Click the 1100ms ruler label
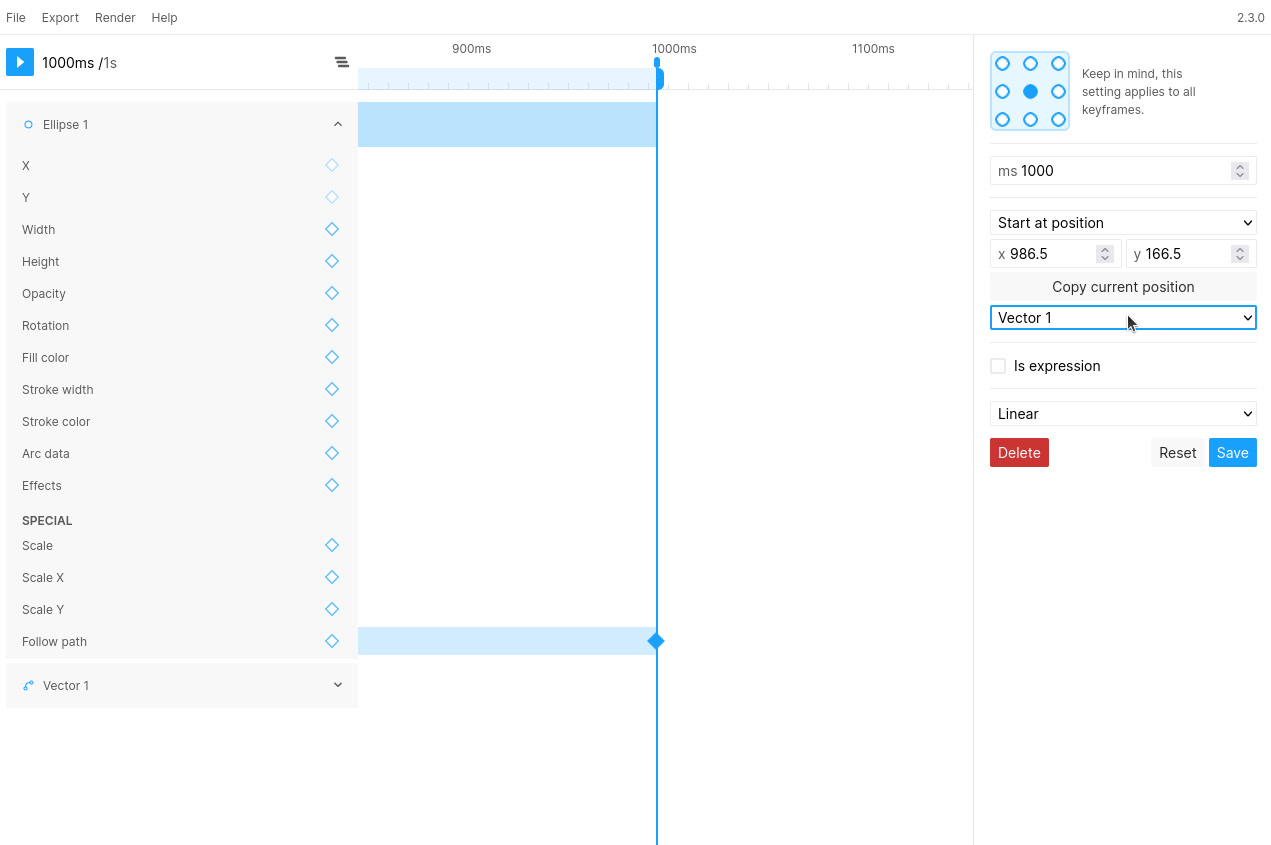Image resolution: width=1271 pixels, height=845 pixels. click(873, 49)
